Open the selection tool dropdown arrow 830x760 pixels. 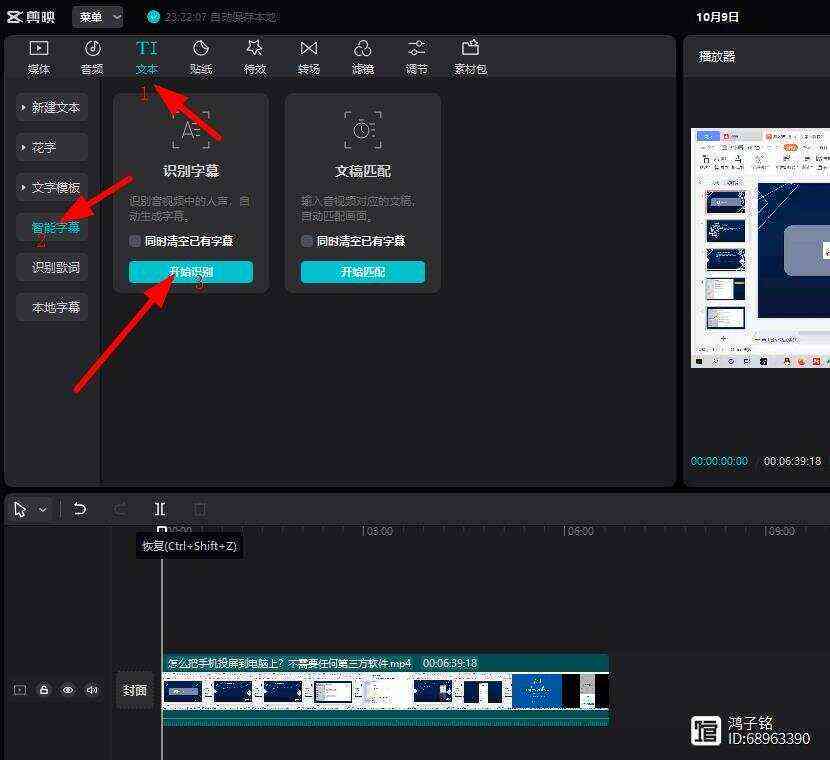coord(43,510)
